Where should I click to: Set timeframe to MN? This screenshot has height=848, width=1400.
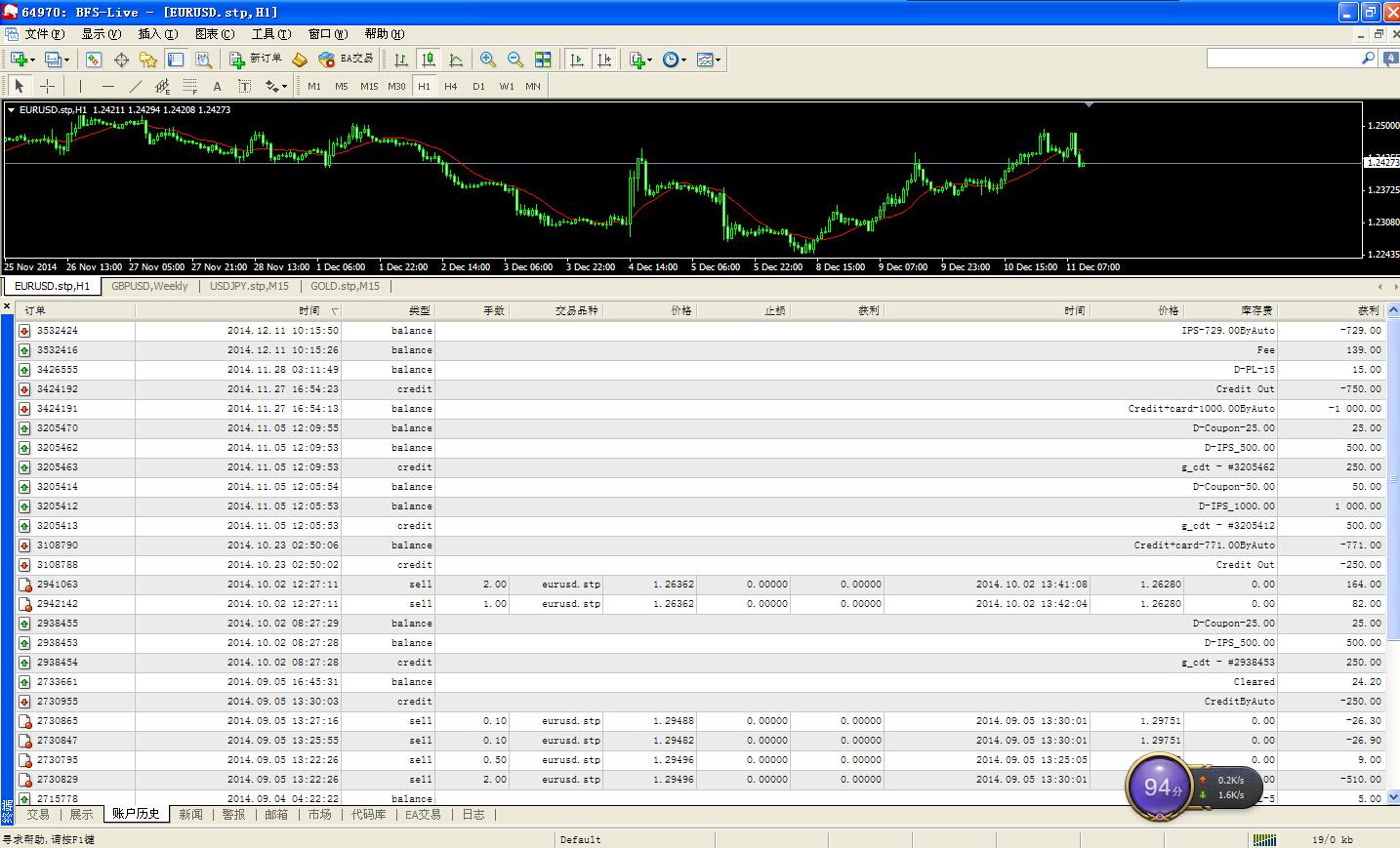pyautogui.click(x=533, y=86)
